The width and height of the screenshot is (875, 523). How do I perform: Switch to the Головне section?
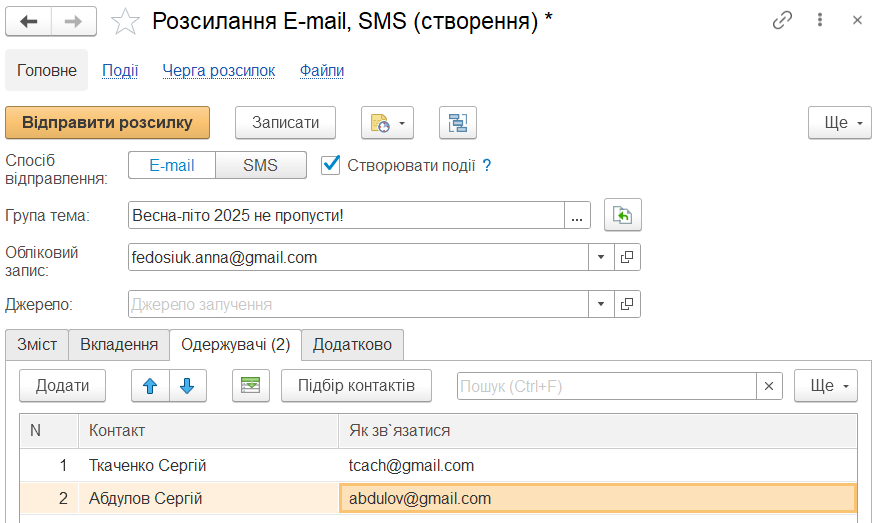47,70
